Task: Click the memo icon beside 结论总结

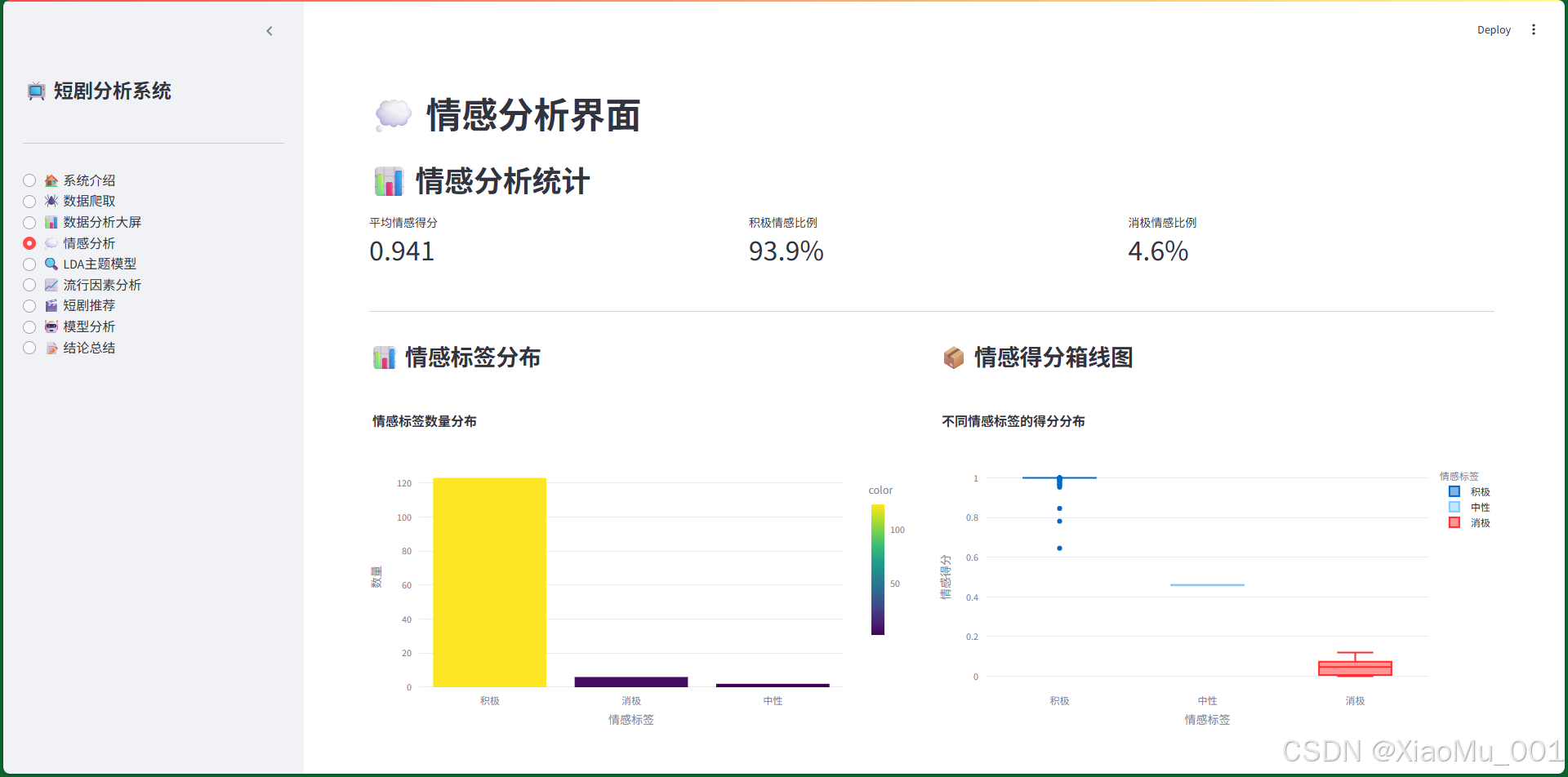Action: click(51, 347)
